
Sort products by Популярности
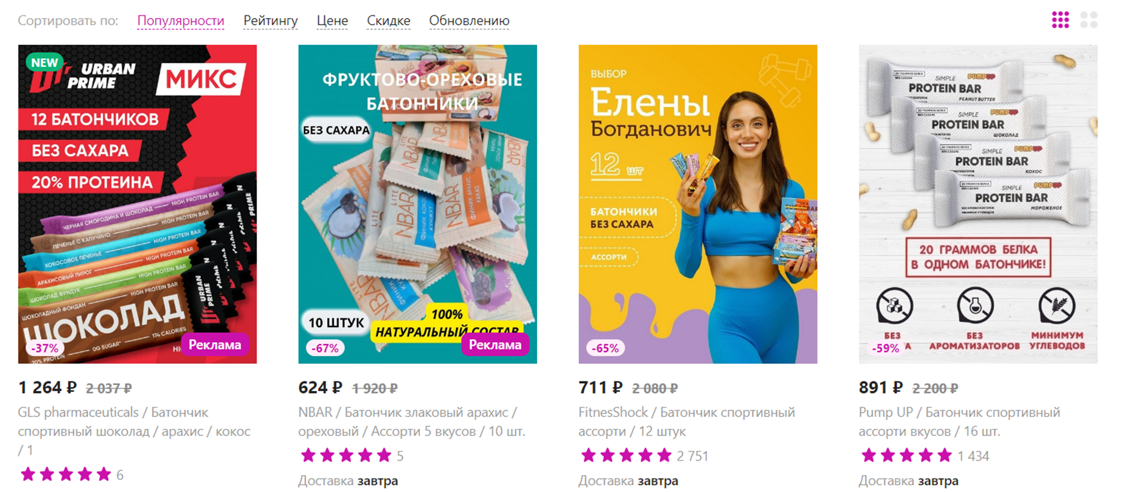[x=181, y=21]
